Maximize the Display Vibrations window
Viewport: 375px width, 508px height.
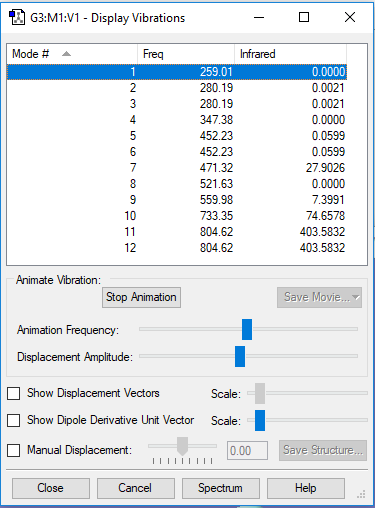pos(304,17)
